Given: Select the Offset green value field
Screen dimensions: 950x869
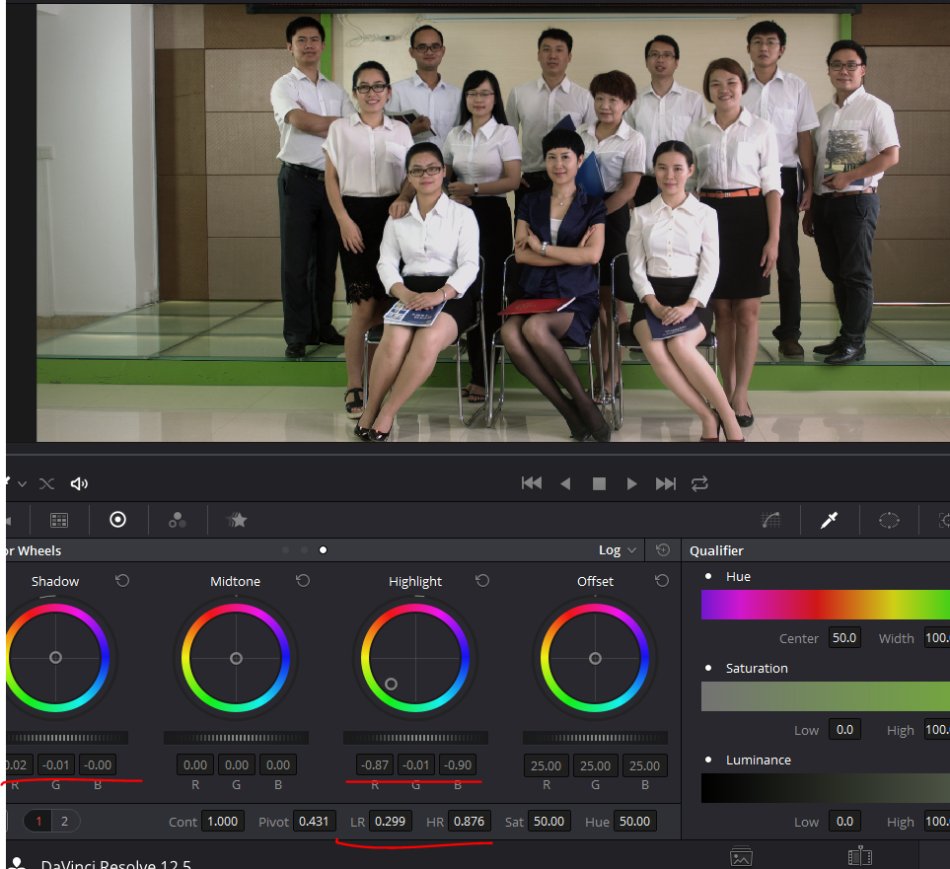Looking at the screenshot, I should tap(595, 765).
